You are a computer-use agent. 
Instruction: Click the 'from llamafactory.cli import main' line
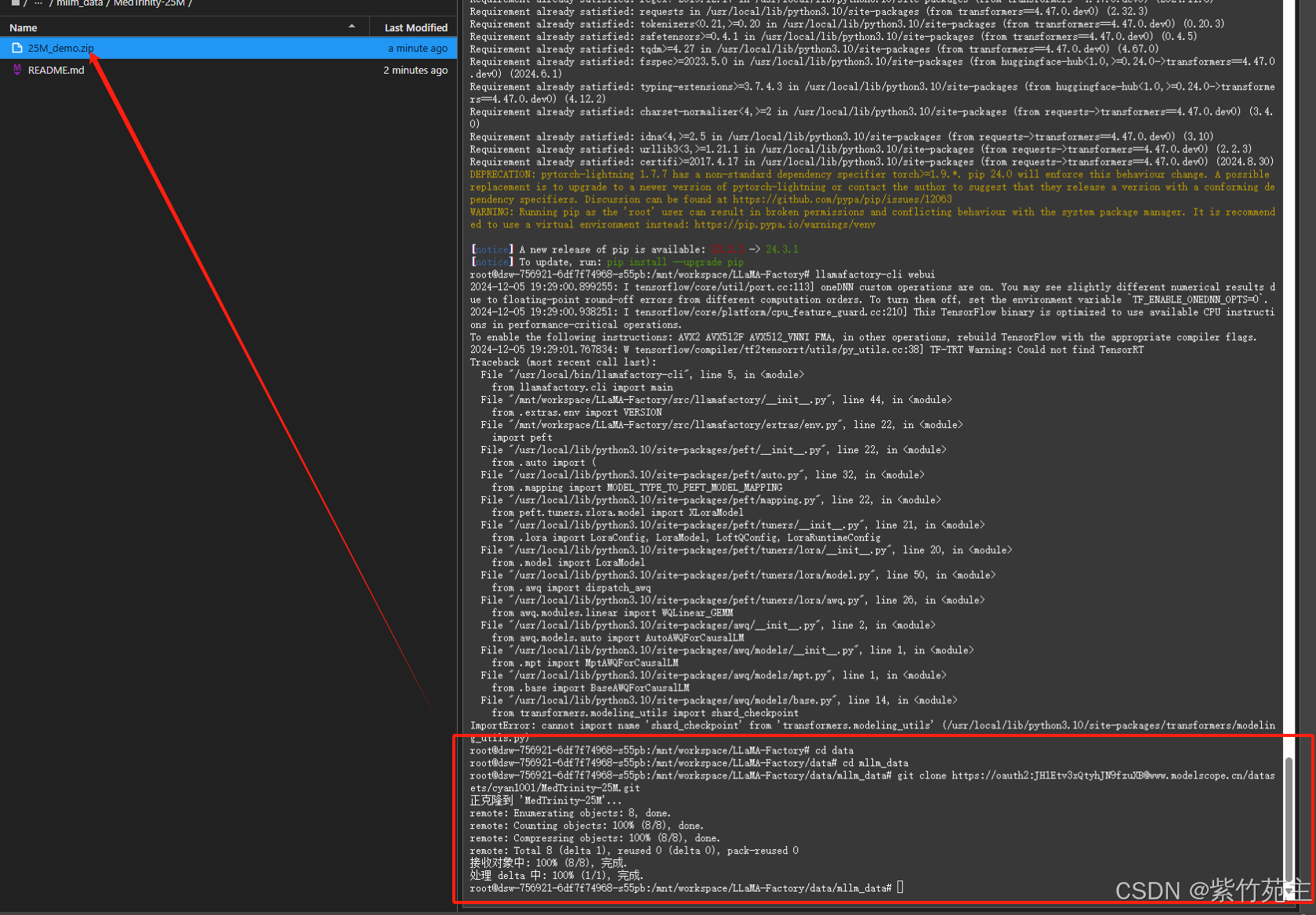582,387
